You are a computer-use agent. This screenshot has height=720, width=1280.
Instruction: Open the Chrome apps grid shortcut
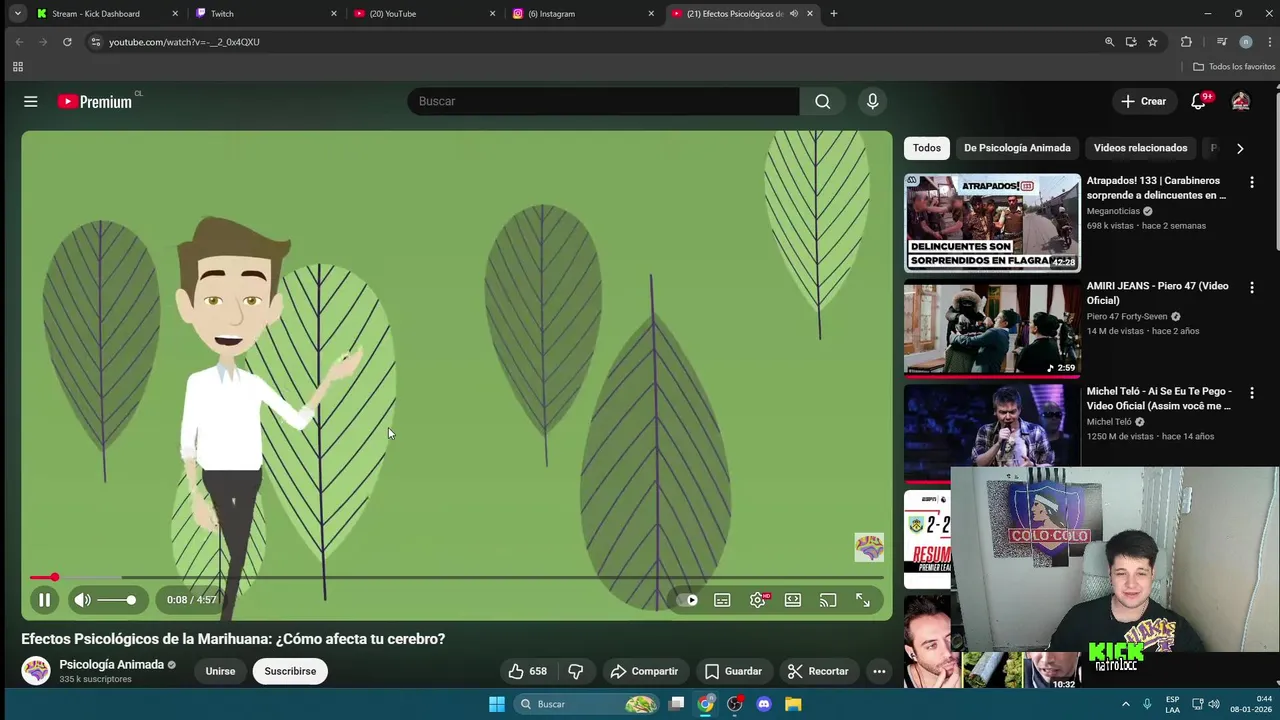17,67
